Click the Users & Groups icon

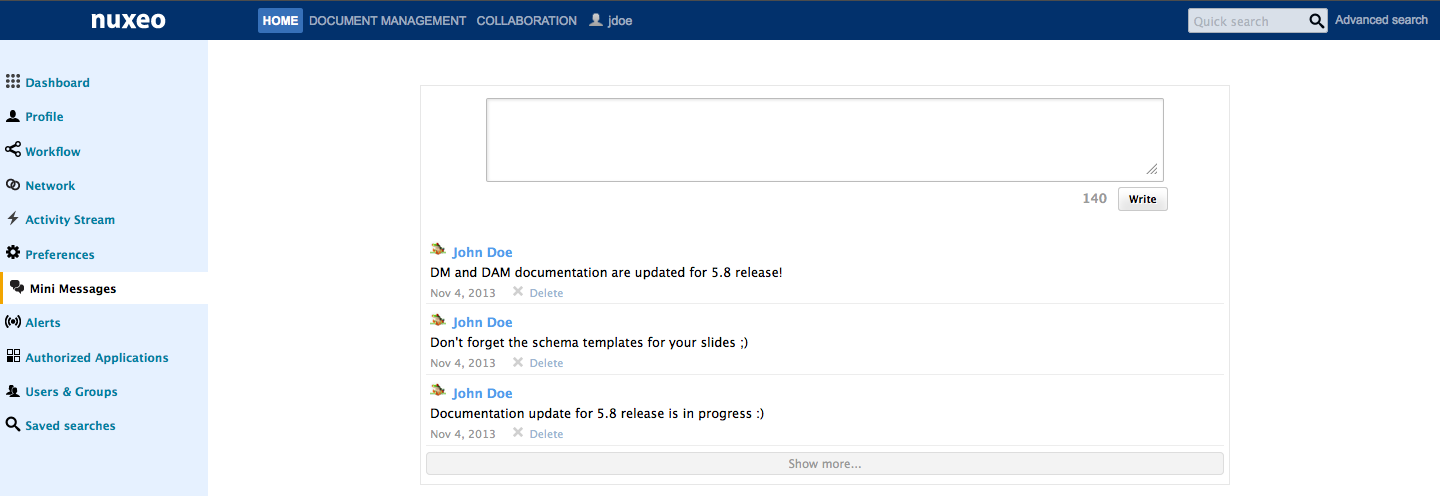13,391
